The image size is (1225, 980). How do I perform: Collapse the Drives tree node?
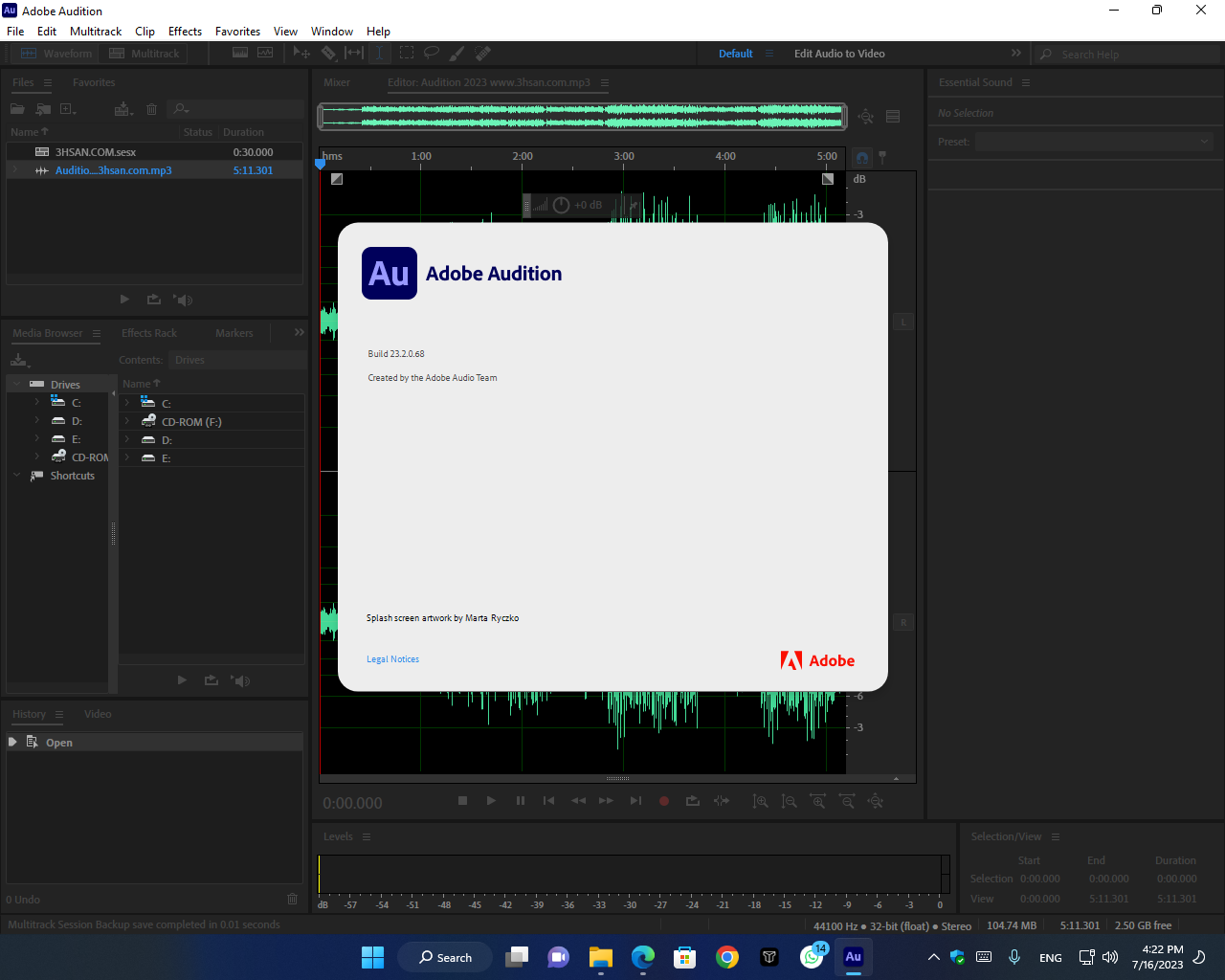point(17,385)
